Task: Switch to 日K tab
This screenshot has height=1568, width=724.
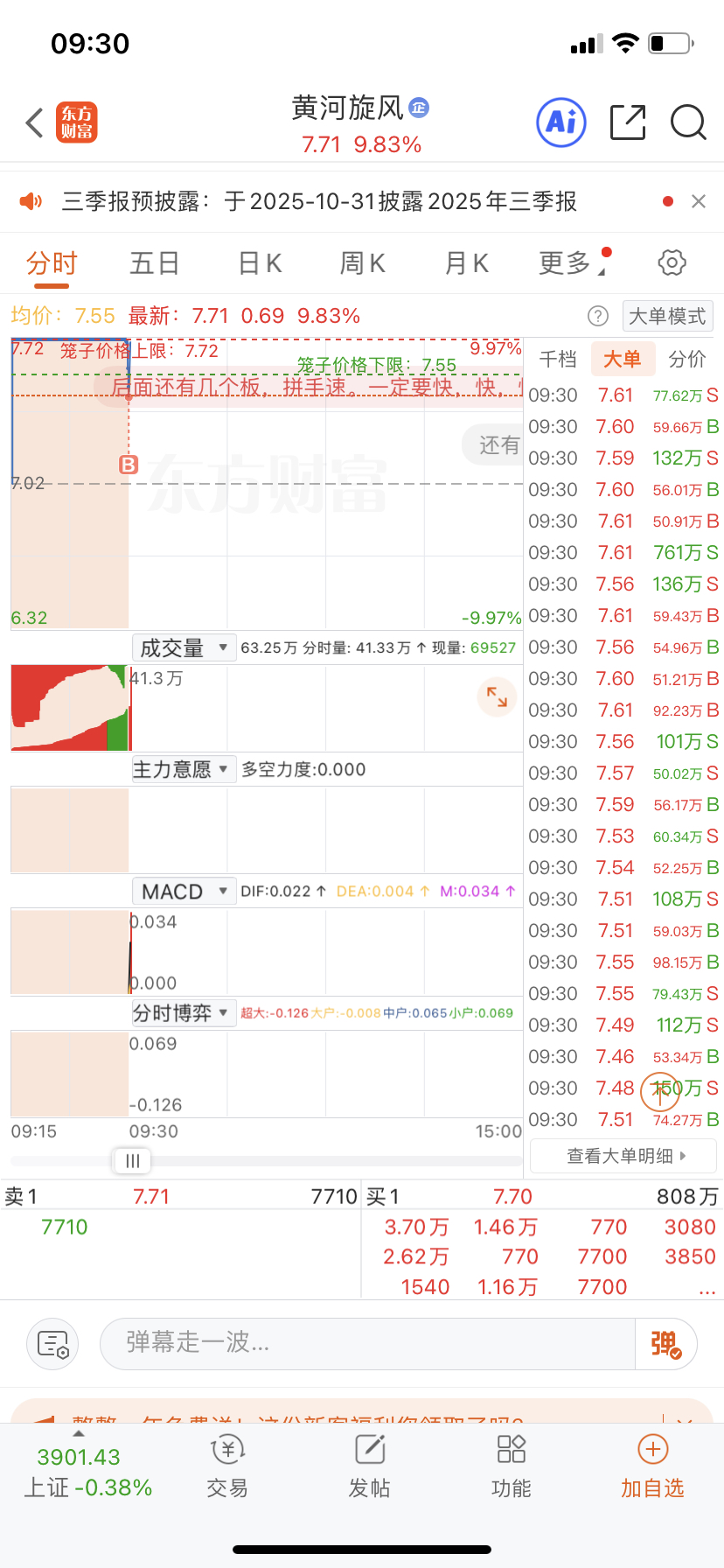Action: [x=260, y=263]
